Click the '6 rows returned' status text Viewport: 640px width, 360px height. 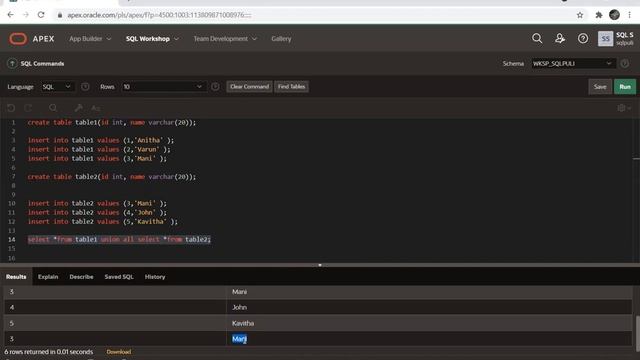pyautogui.click(x=49, y=352)
